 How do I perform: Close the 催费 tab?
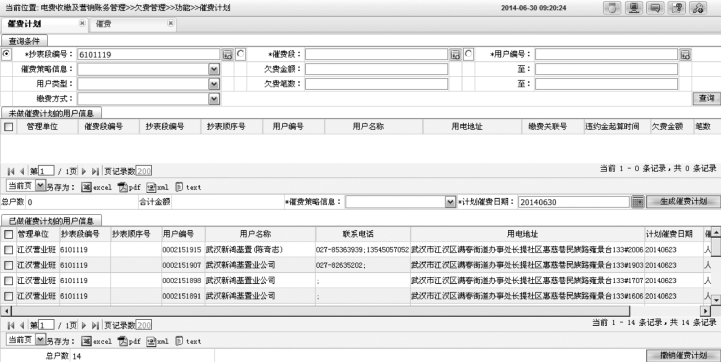[x=171, y=23]
